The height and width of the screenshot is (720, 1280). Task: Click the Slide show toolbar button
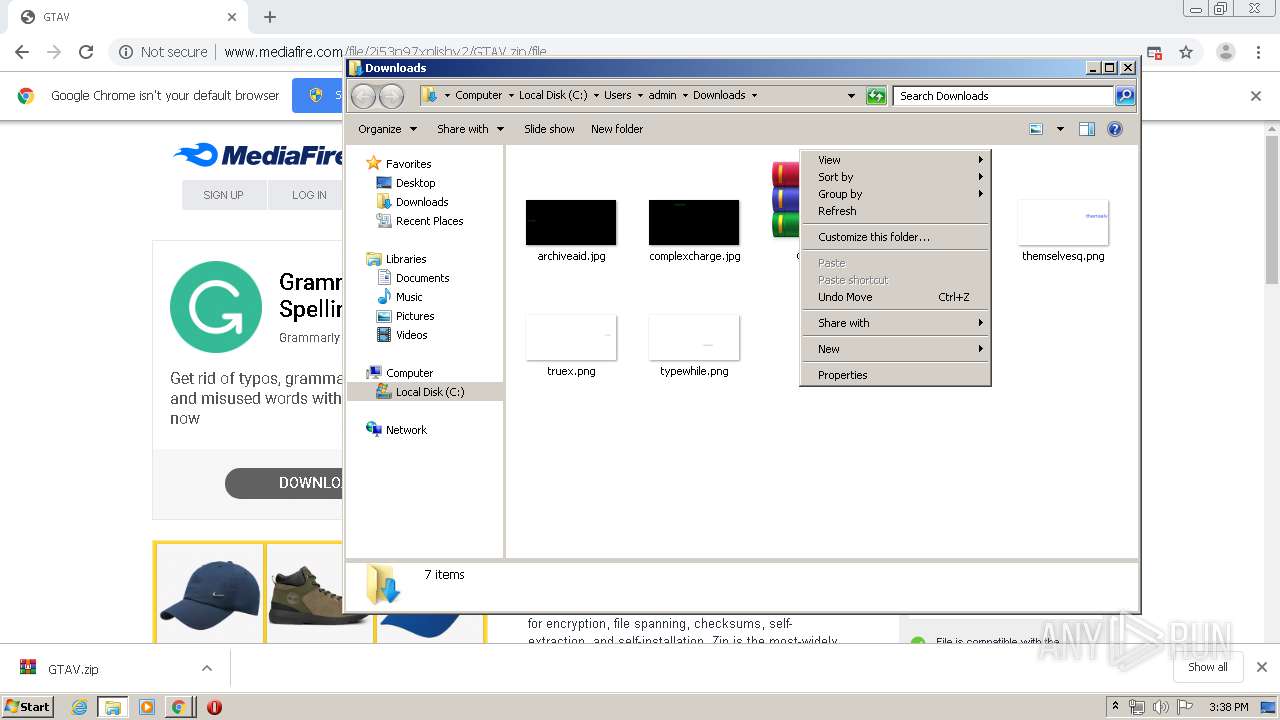pos(549,129)
